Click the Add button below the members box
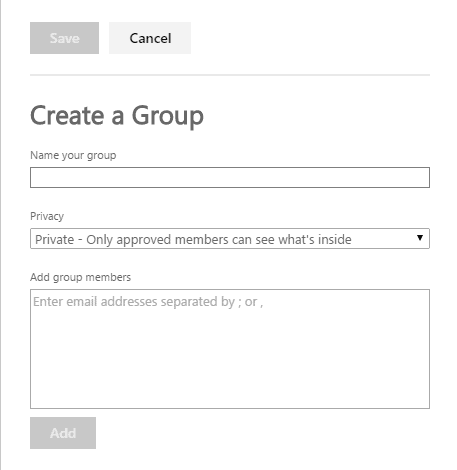This screenshot has width=457, height=470. (63, 433)
